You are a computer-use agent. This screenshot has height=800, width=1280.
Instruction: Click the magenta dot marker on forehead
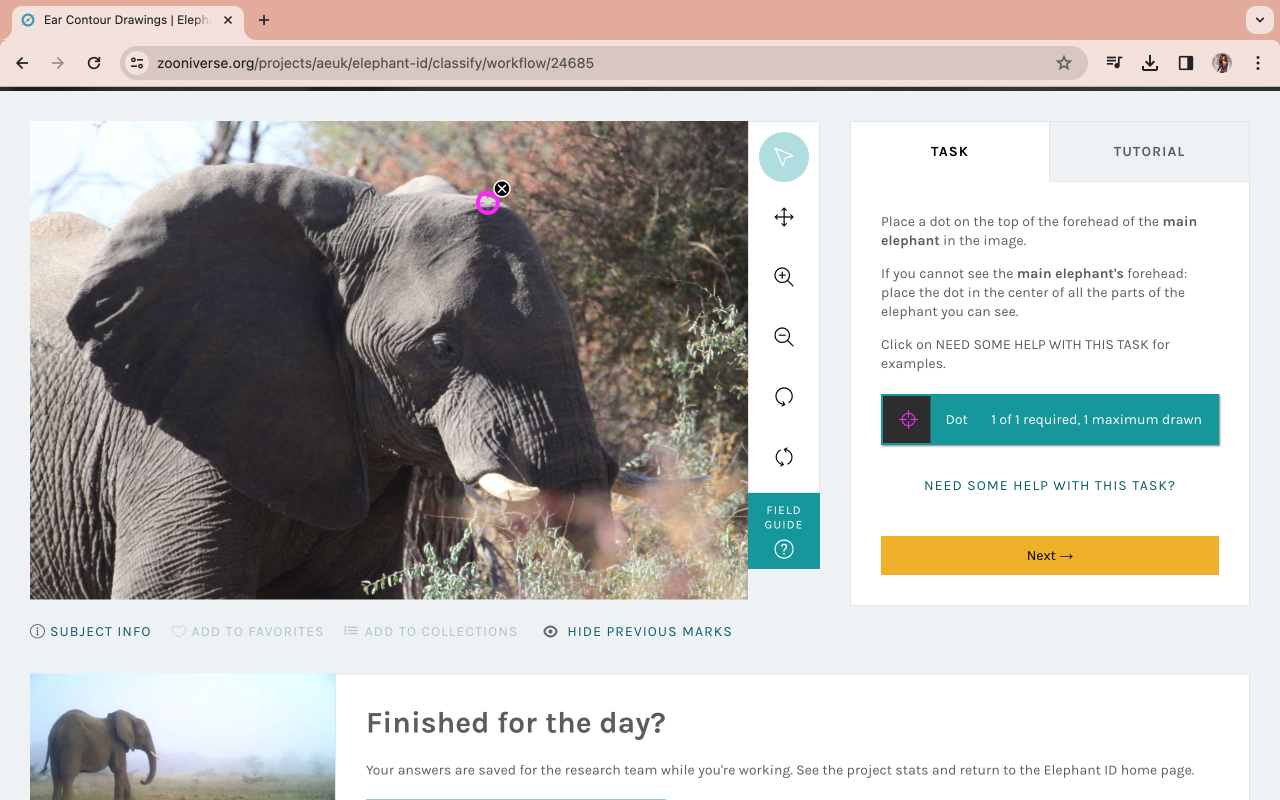487,203
